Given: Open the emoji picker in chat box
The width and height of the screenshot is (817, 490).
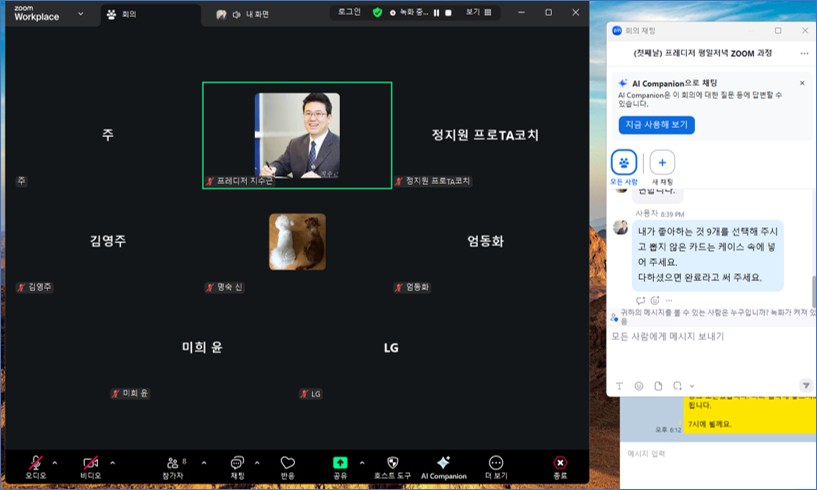Looking at the screenshot, I should [638, 385].
